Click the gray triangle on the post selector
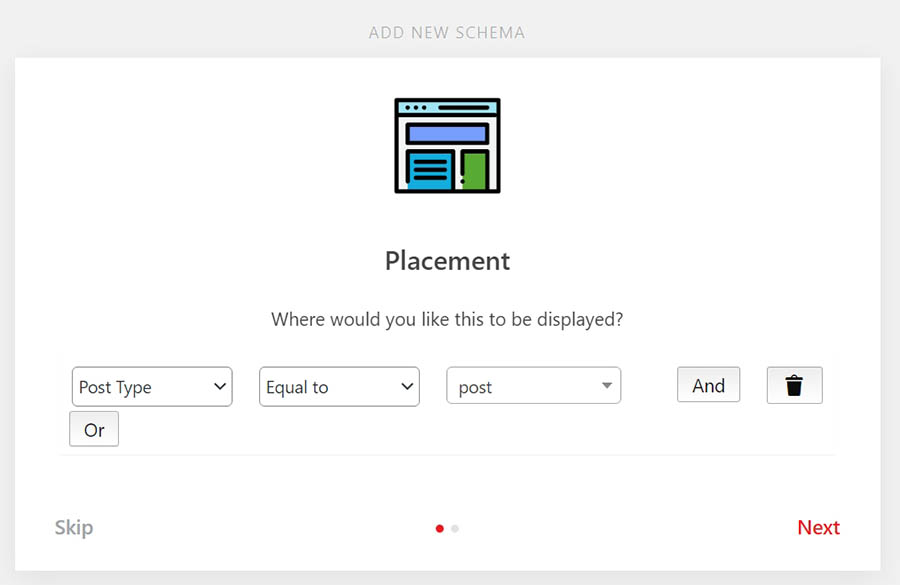This screenshot has height=585, width=900. (x=606, y=386)
